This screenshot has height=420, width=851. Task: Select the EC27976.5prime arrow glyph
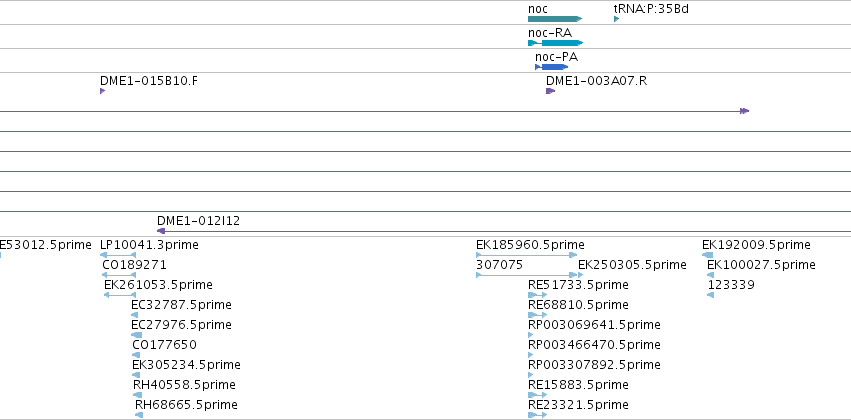(136, 335)
